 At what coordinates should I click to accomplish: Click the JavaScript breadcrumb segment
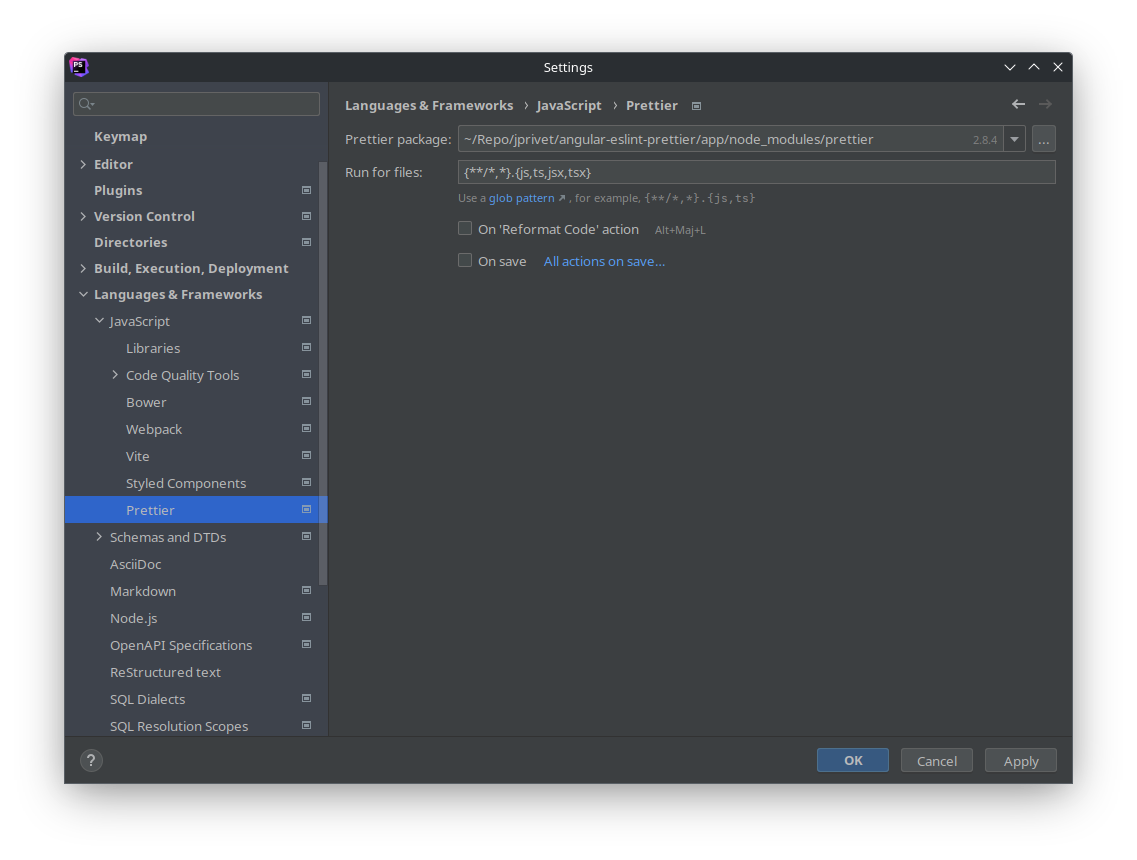568,105
